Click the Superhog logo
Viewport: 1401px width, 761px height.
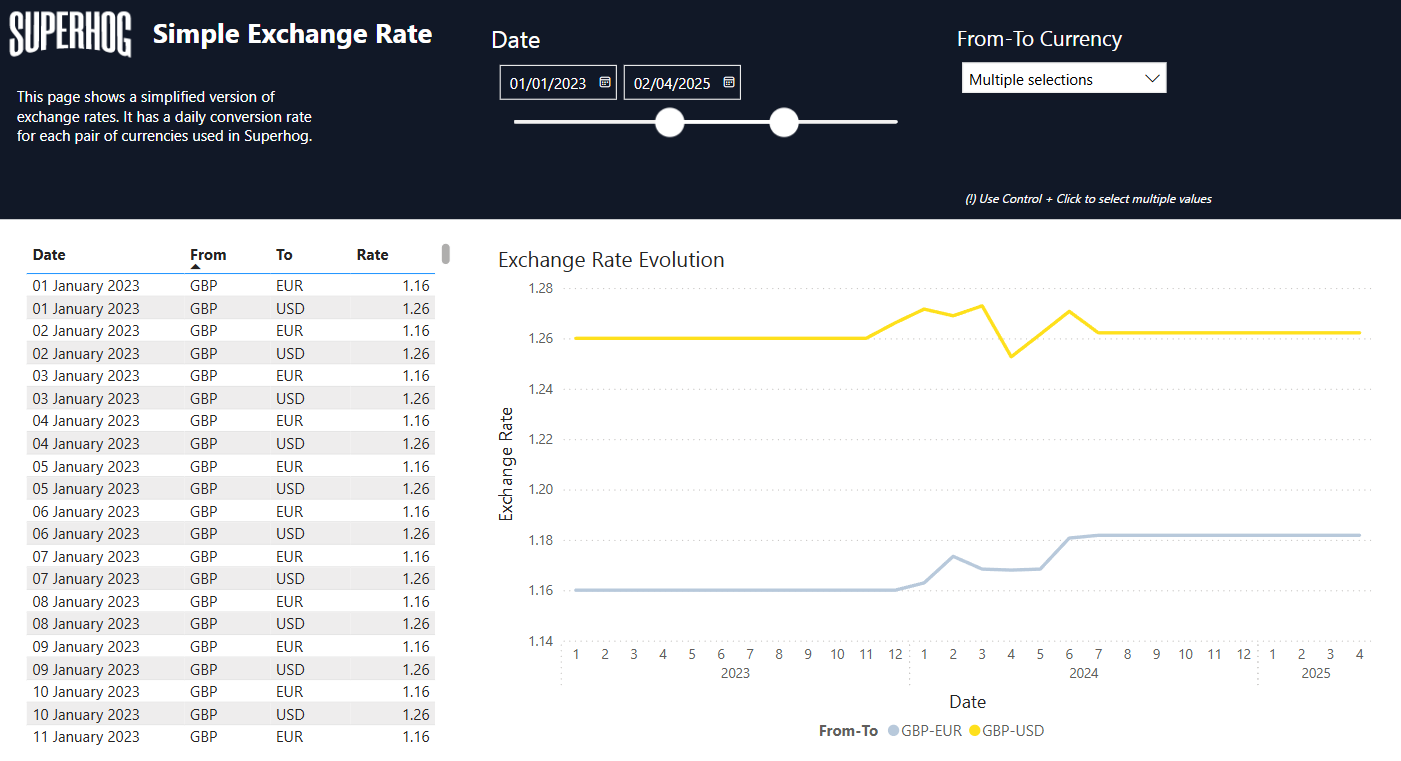click(x=70, y=34)
